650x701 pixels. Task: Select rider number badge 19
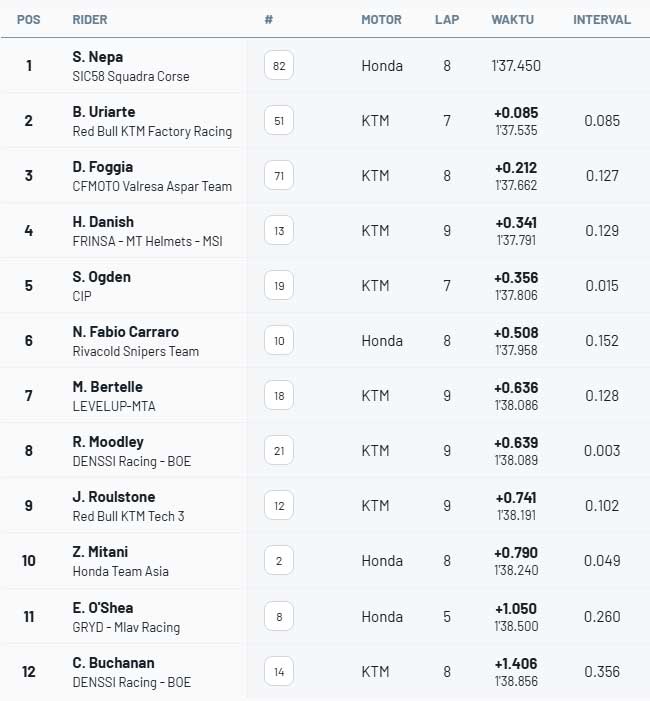point(279,285)
